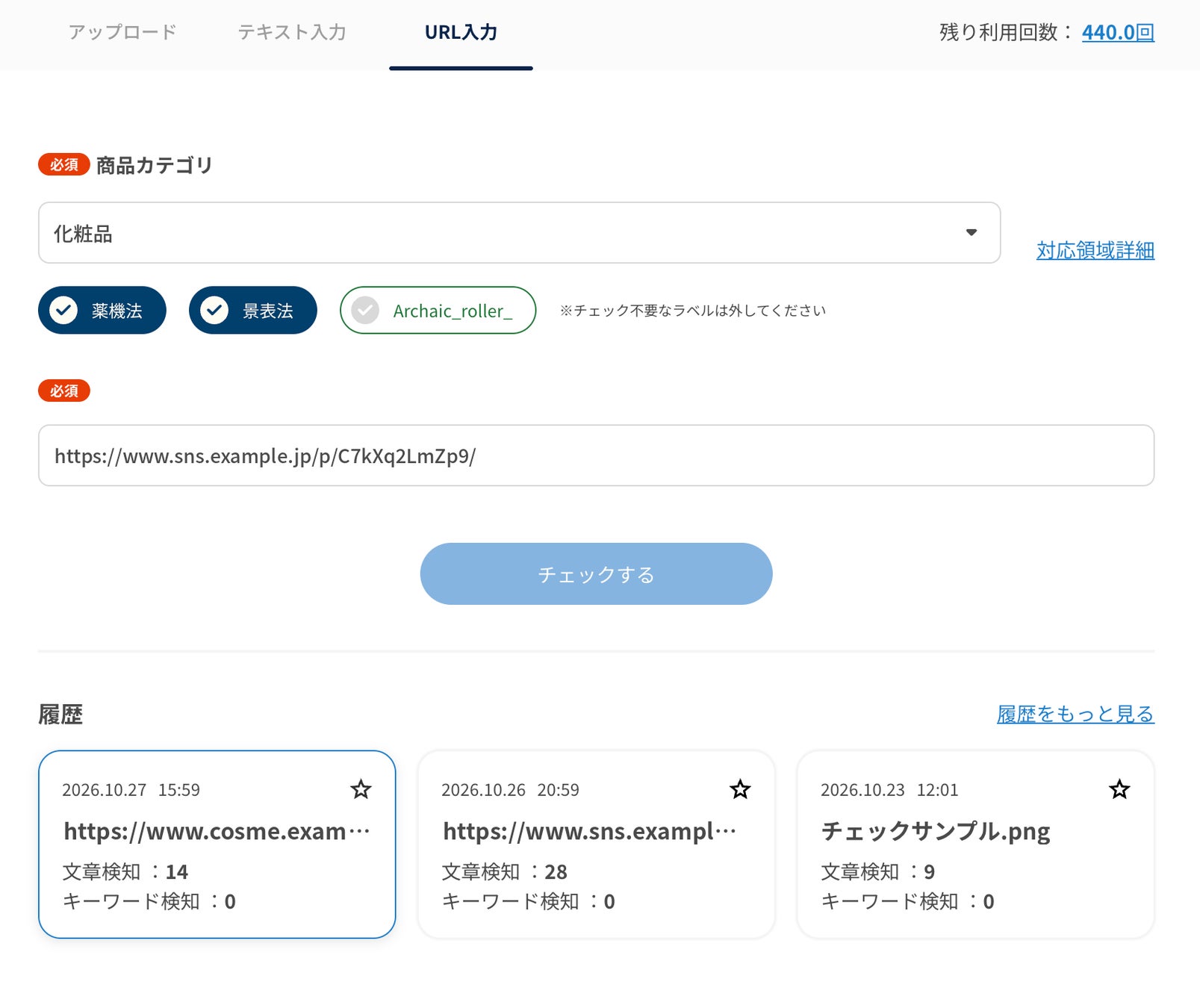The width and height of the screenshot is (1200, 1008).
Task: Star the チェックサンプル.png history card
Action: coord(1119,789)
